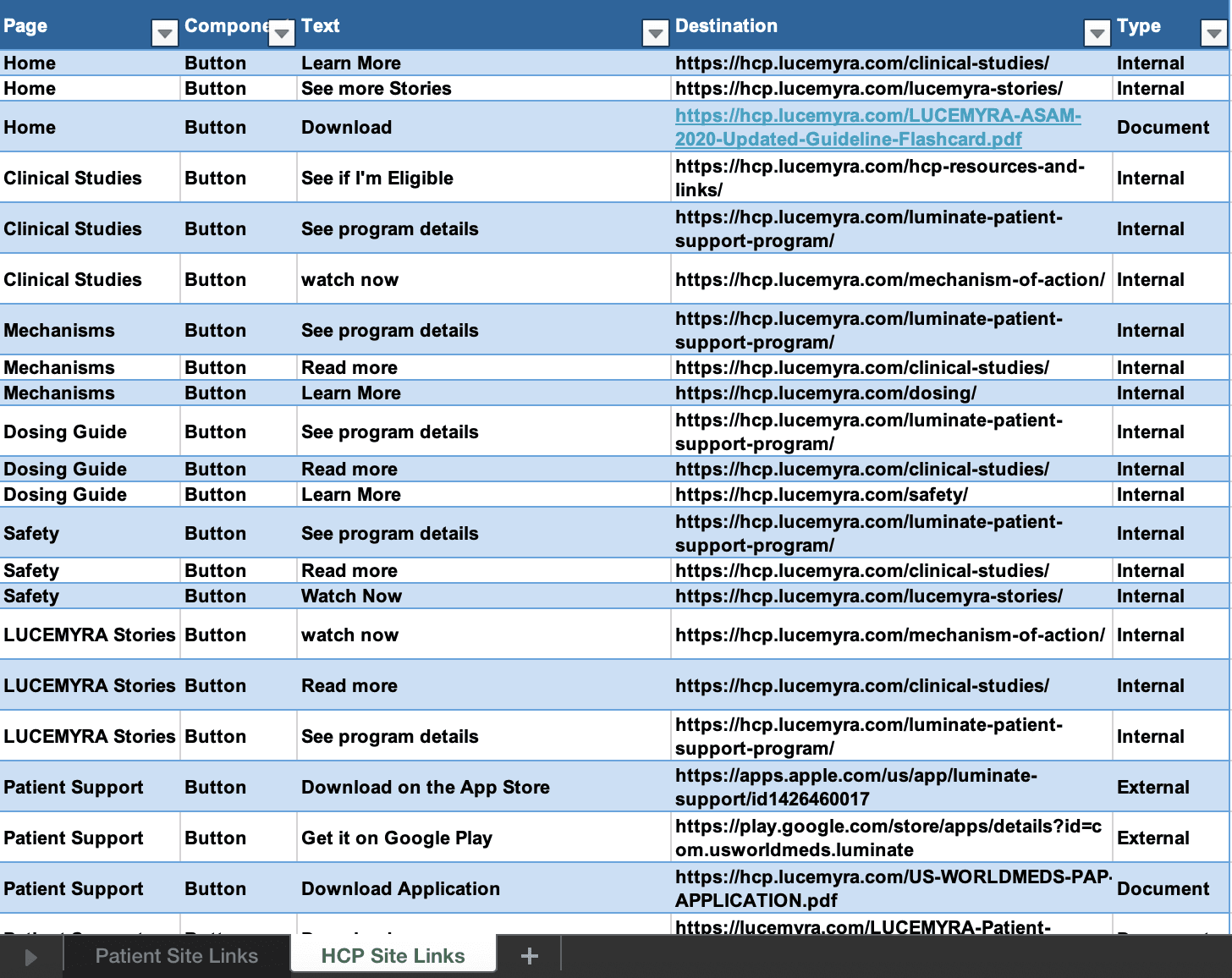Open the Text column filter dropdown
Image resolution: width=1232 pixels, height=978 pixels.
point(655,33)
